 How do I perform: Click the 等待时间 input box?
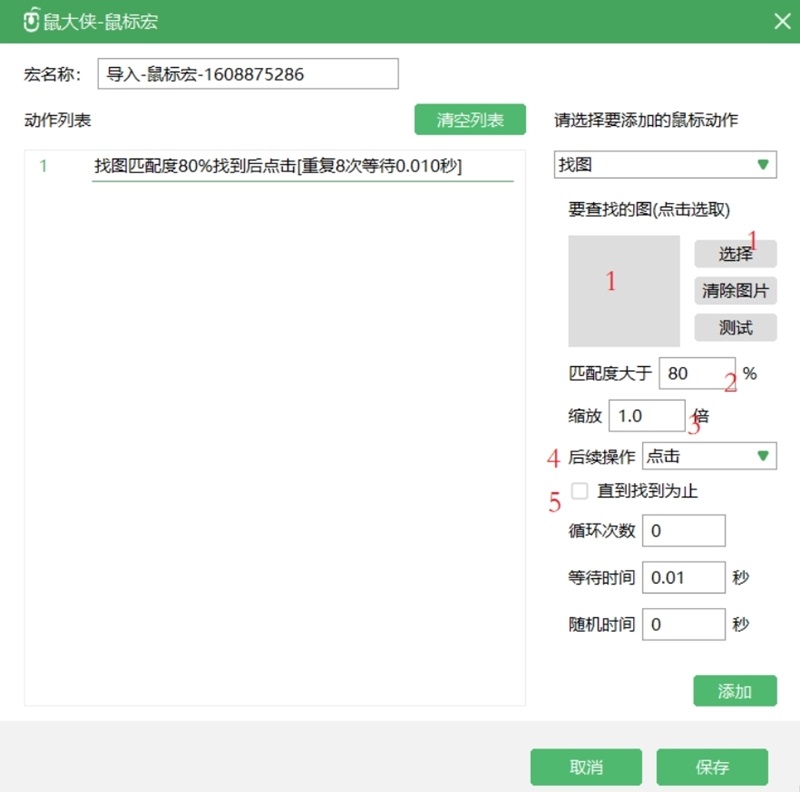point(684,577)
